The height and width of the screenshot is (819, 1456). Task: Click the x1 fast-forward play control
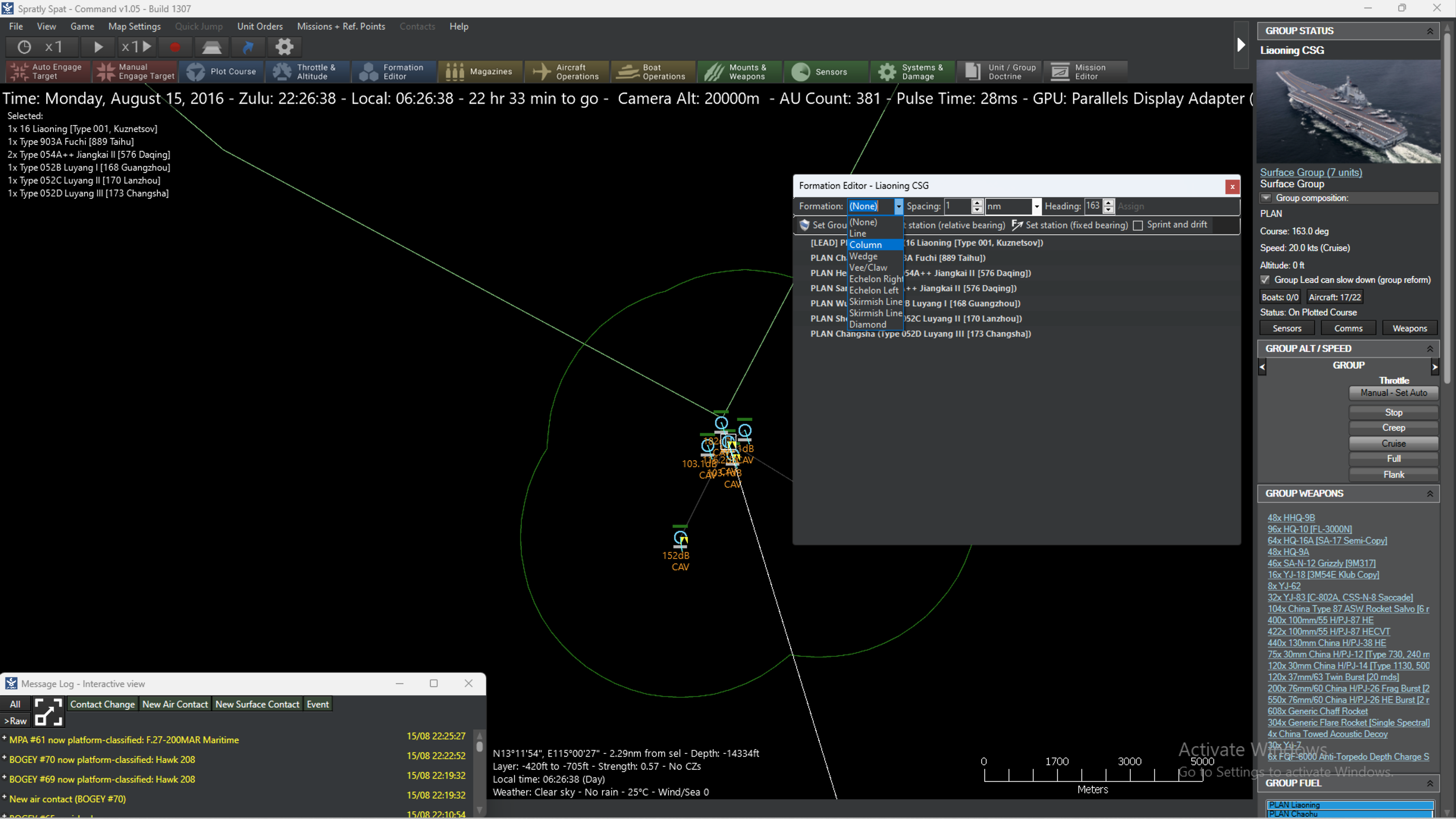[x=137, y=47]
